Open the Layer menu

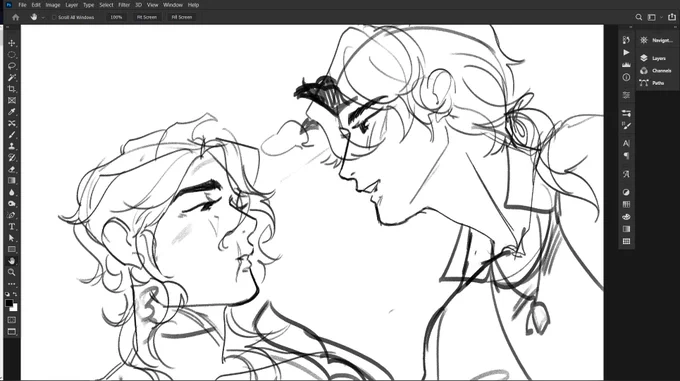[72, 5]
